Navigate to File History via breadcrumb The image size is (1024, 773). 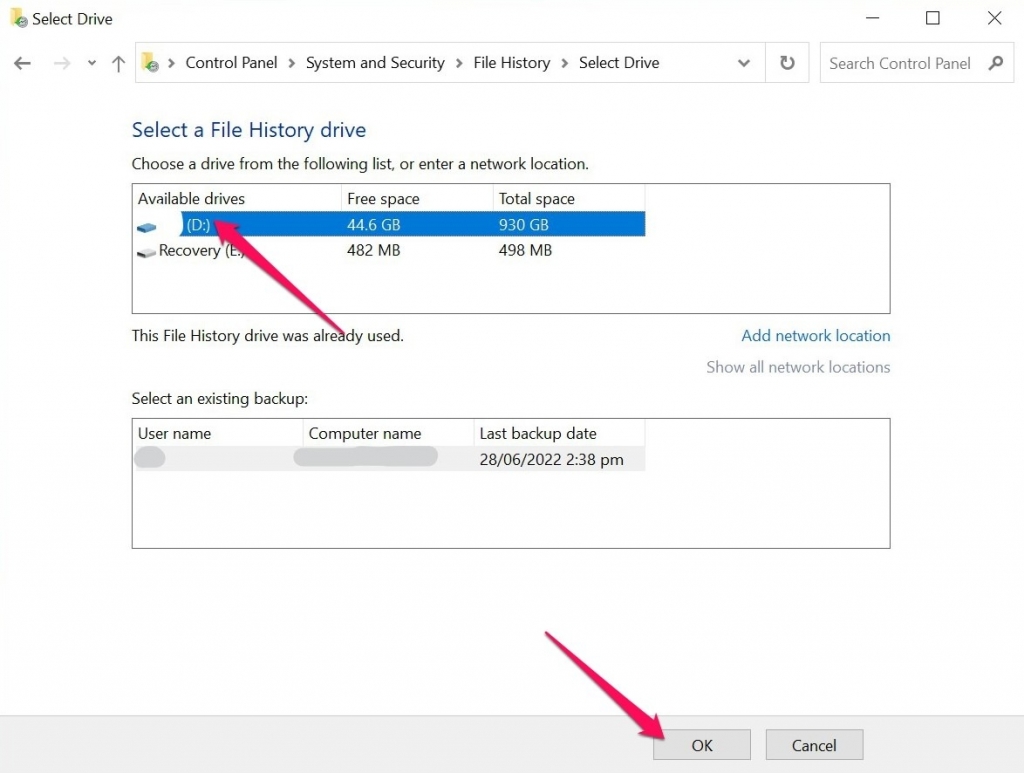pos(512,62)
